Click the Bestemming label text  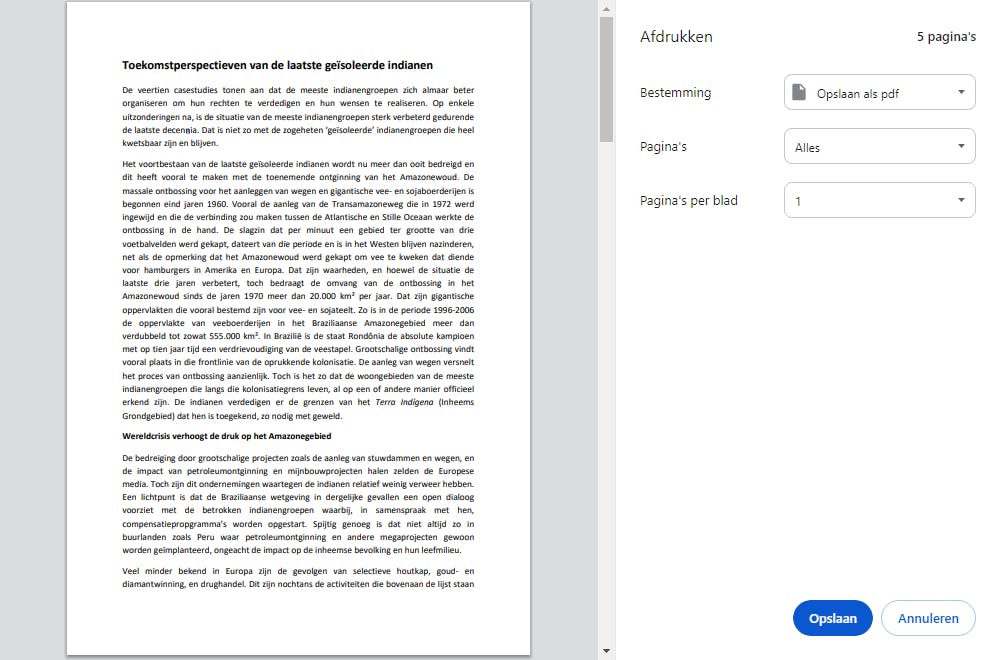click(675, 92)
